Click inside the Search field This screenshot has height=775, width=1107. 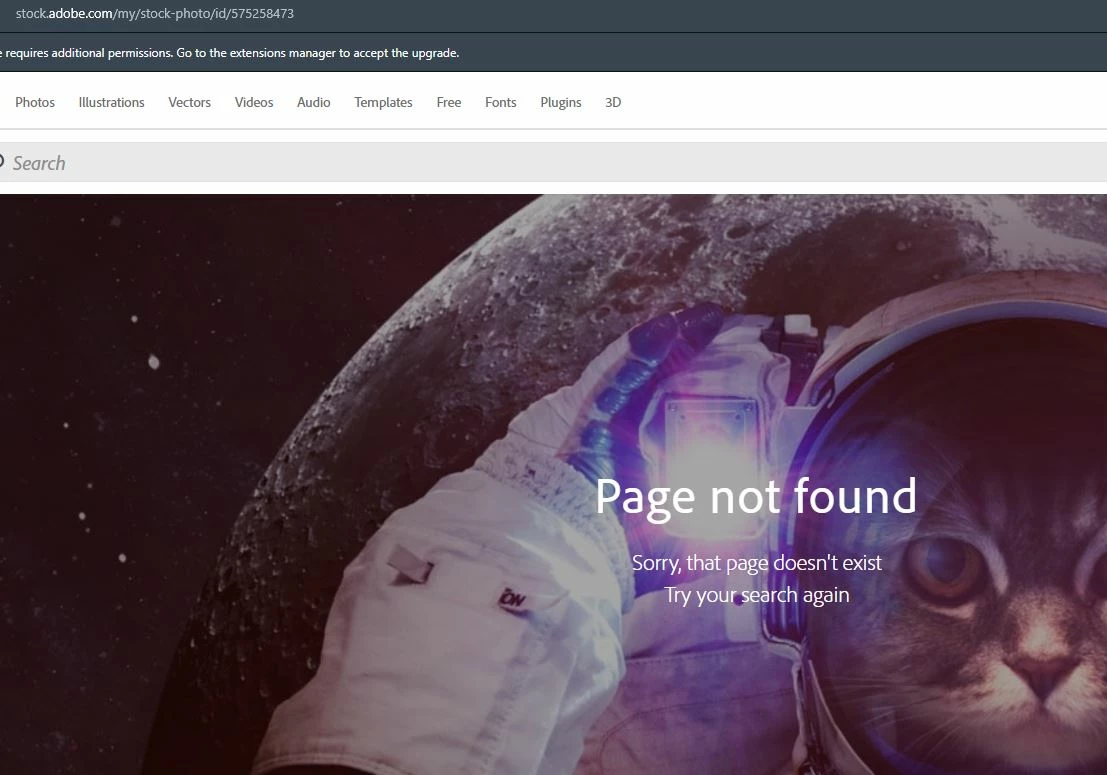coord(554,162)
